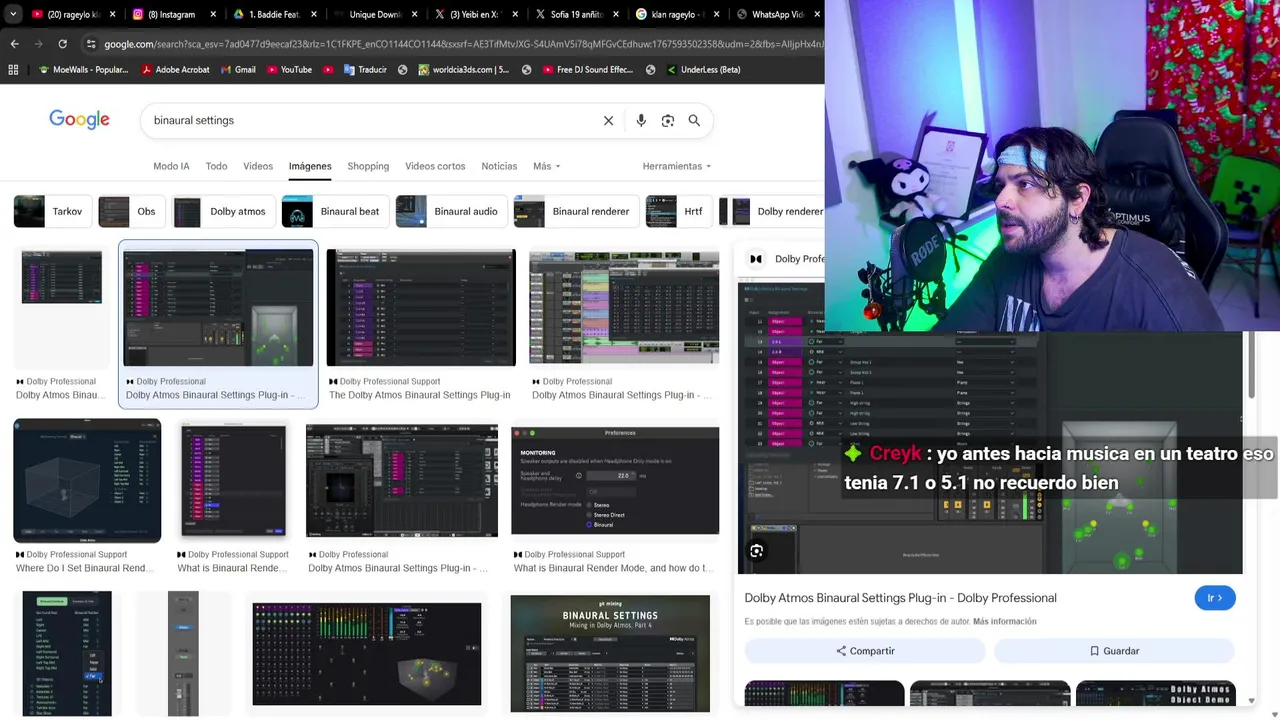
Task: Switch to the Modo IA results tab
Action: 171,166
